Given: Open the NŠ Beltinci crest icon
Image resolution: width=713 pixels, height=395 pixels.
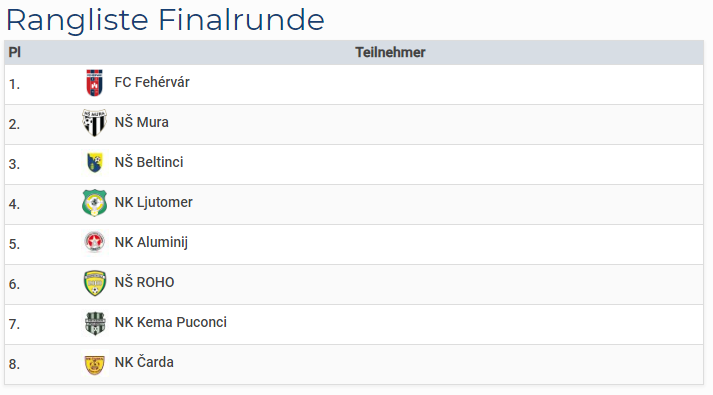Looking at the screenshot, I should click(95, 163).
